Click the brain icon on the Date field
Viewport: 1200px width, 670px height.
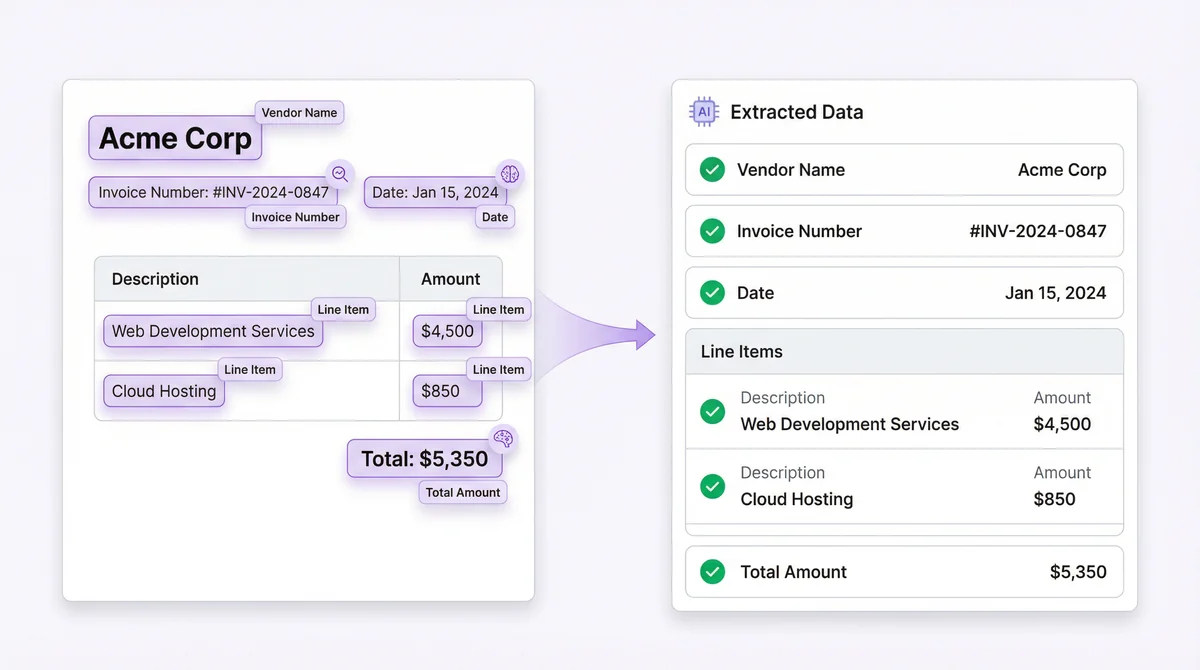click(510, 173)
